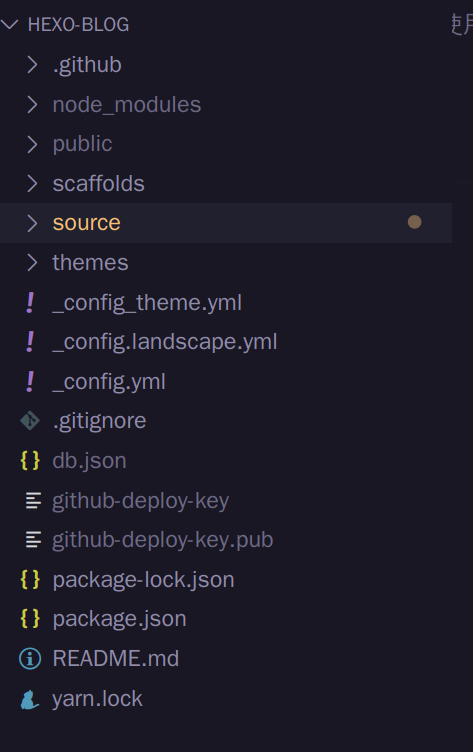The image size is (473, 752).
Task: Open package-lock.json file
Action: pyautogui.click(x=225, y=579)
